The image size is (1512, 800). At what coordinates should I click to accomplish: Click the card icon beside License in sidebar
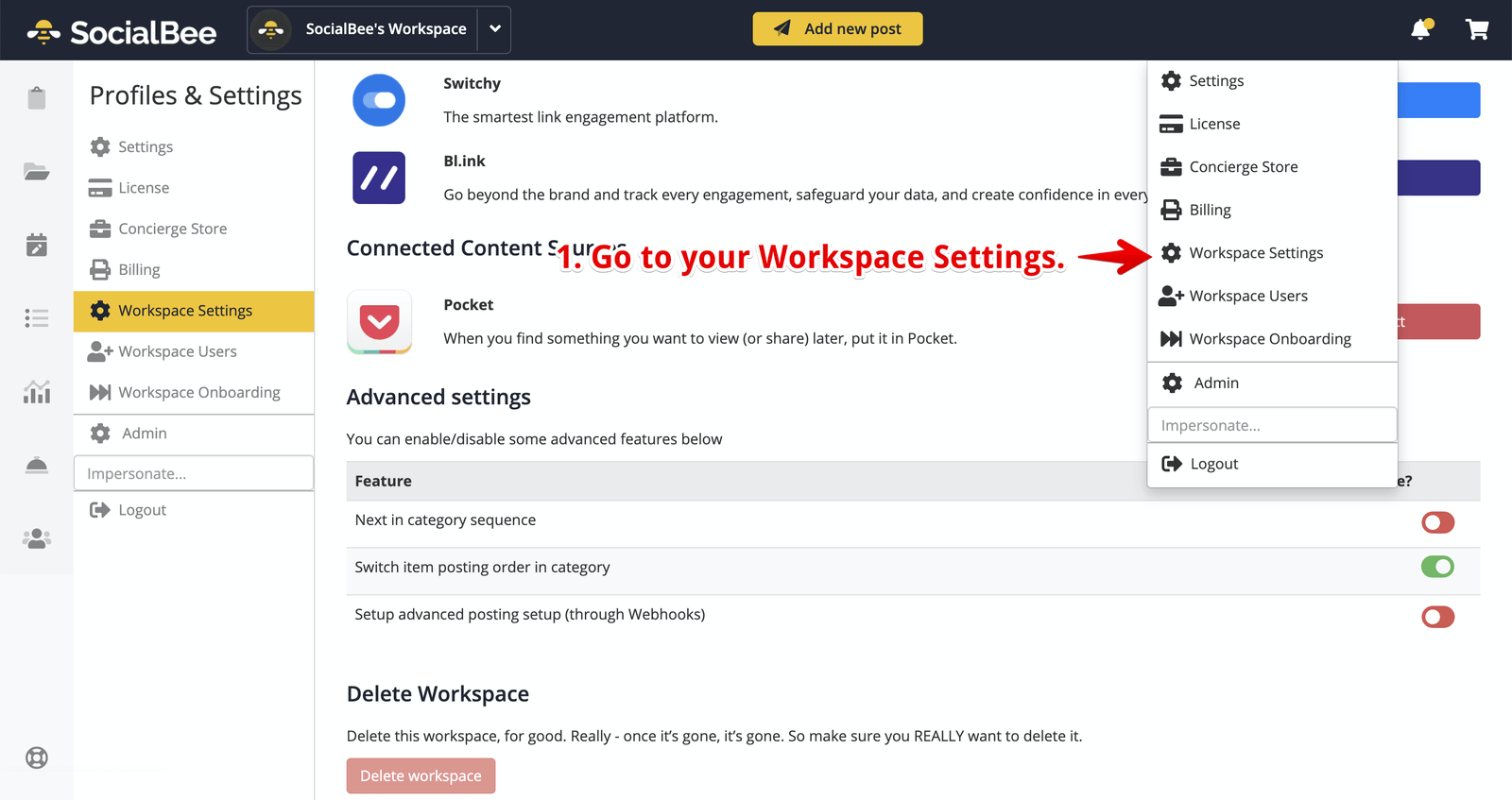[100, 188]
